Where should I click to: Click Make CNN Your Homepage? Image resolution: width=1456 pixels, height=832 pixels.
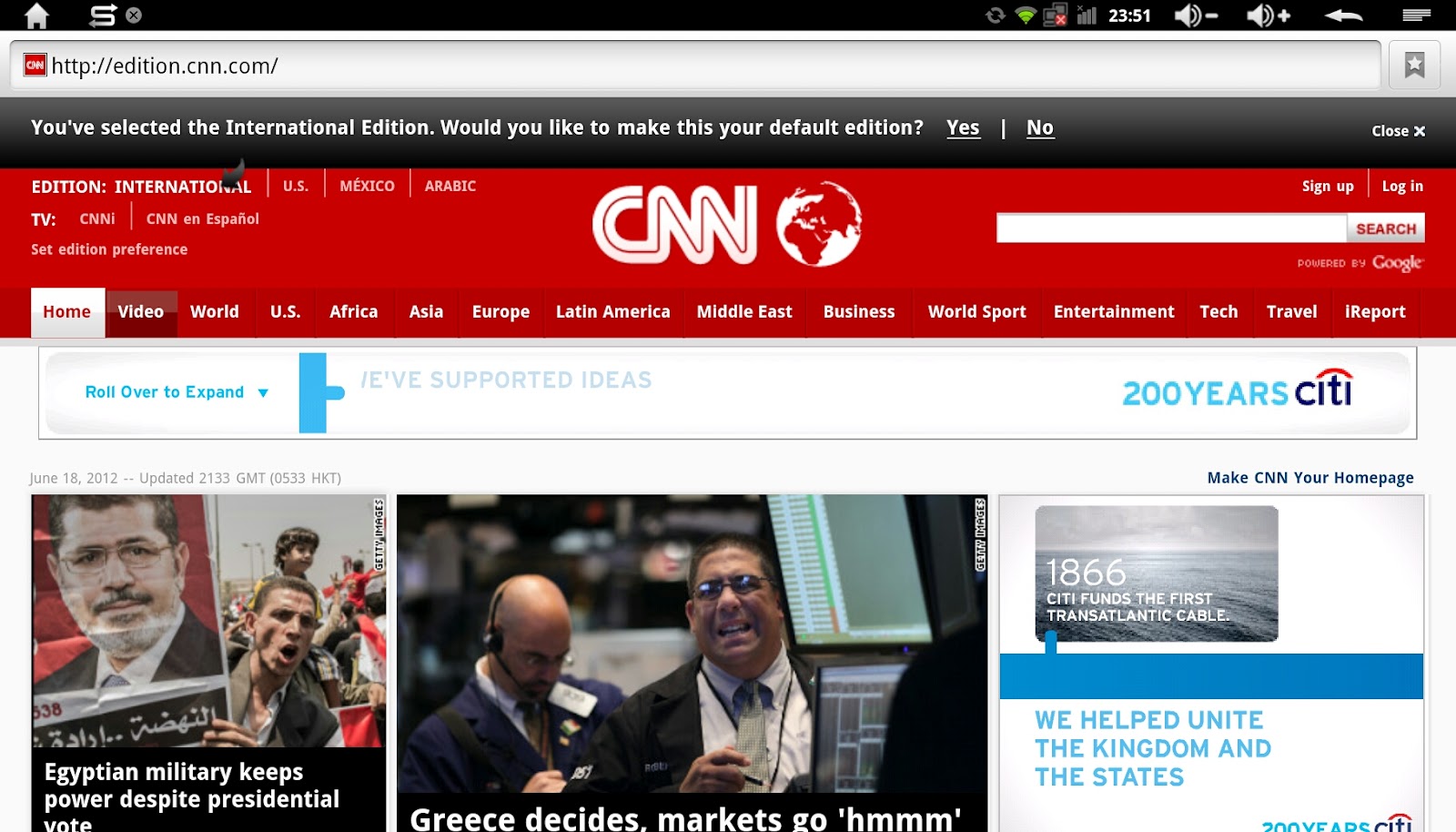click(1310, 478)
